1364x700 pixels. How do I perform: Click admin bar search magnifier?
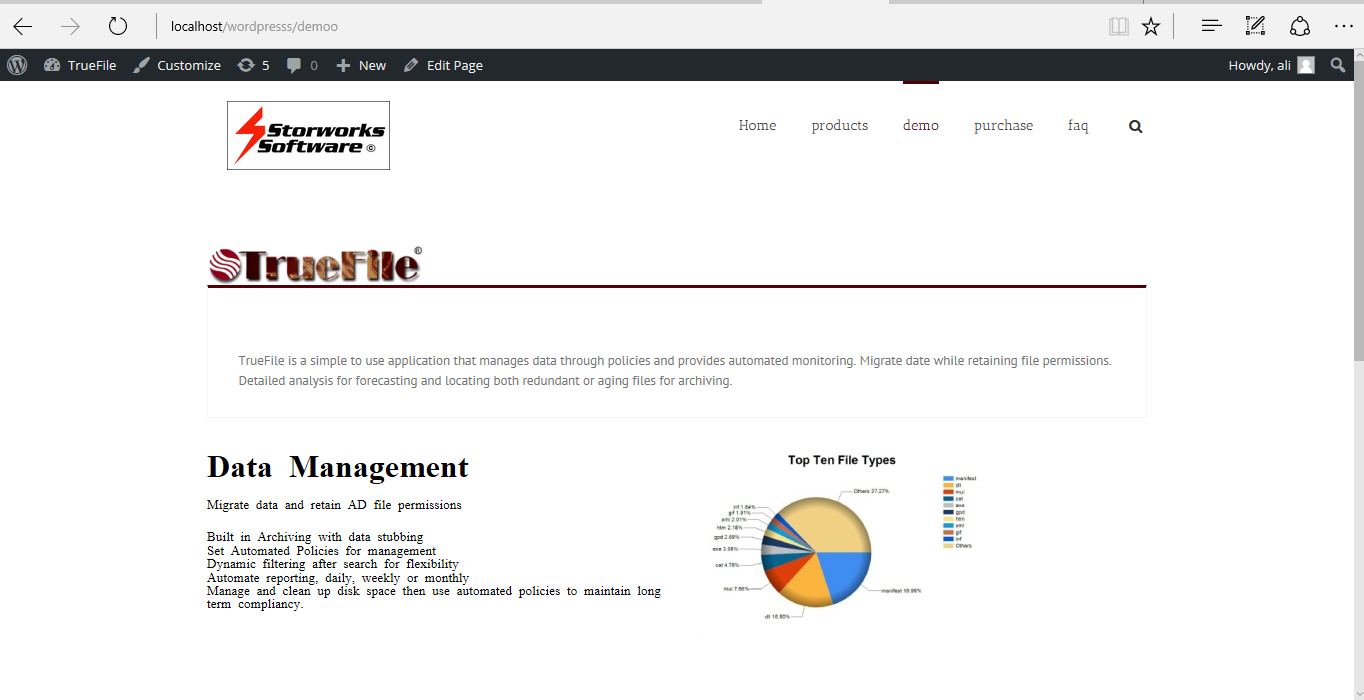coord(1338,65)
